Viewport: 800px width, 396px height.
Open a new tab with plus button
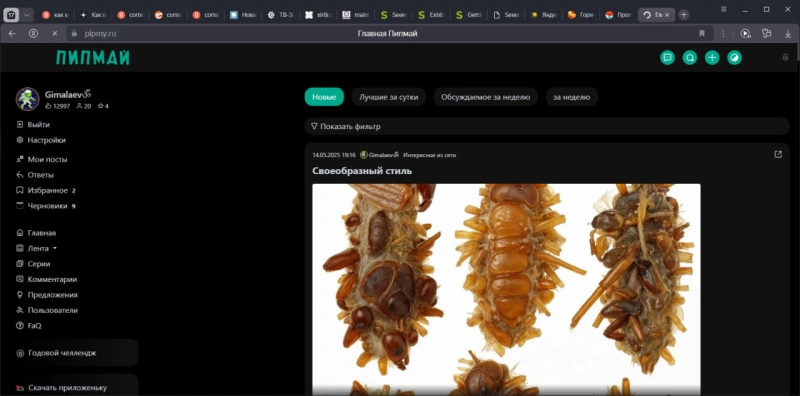point(684,15)
